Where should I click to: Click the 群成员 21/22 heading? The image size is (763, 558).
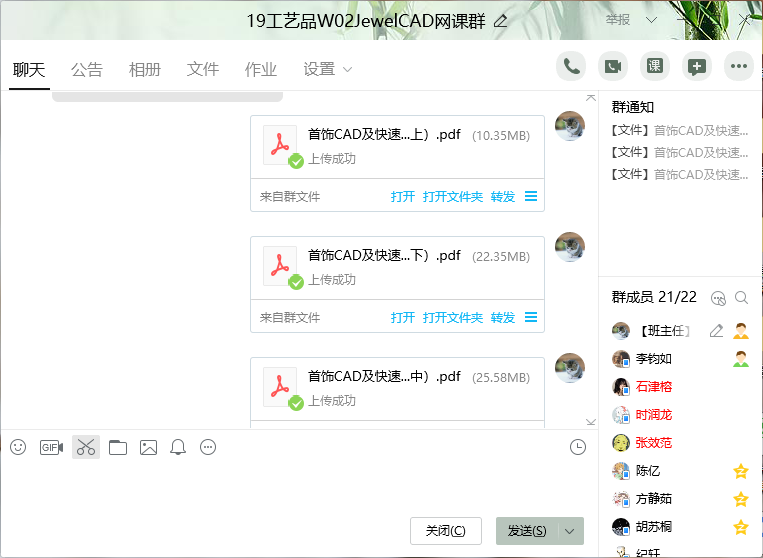[x=654, y=297]
